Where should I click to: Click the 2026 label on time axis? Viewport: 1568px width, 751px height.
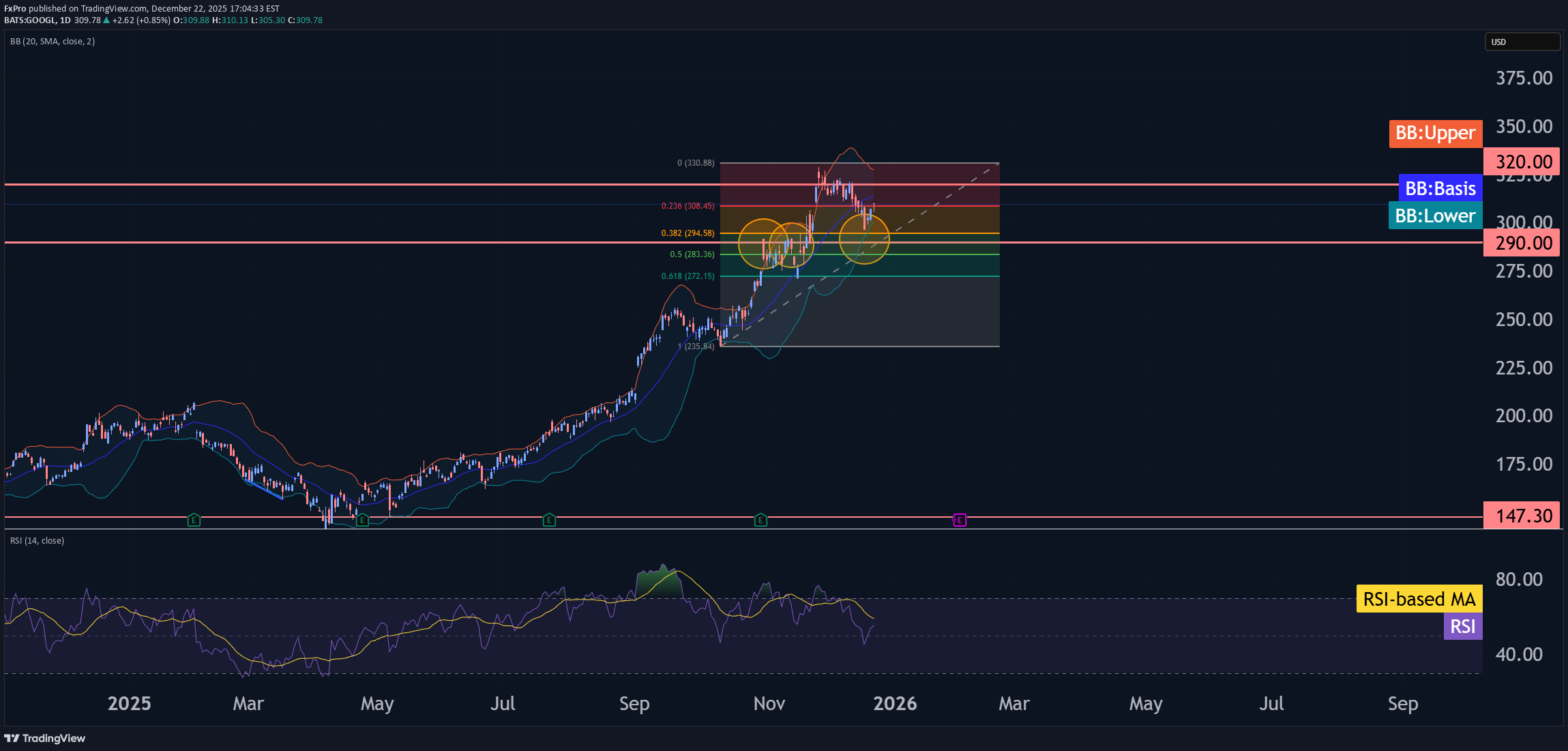[x=895, y=703]
